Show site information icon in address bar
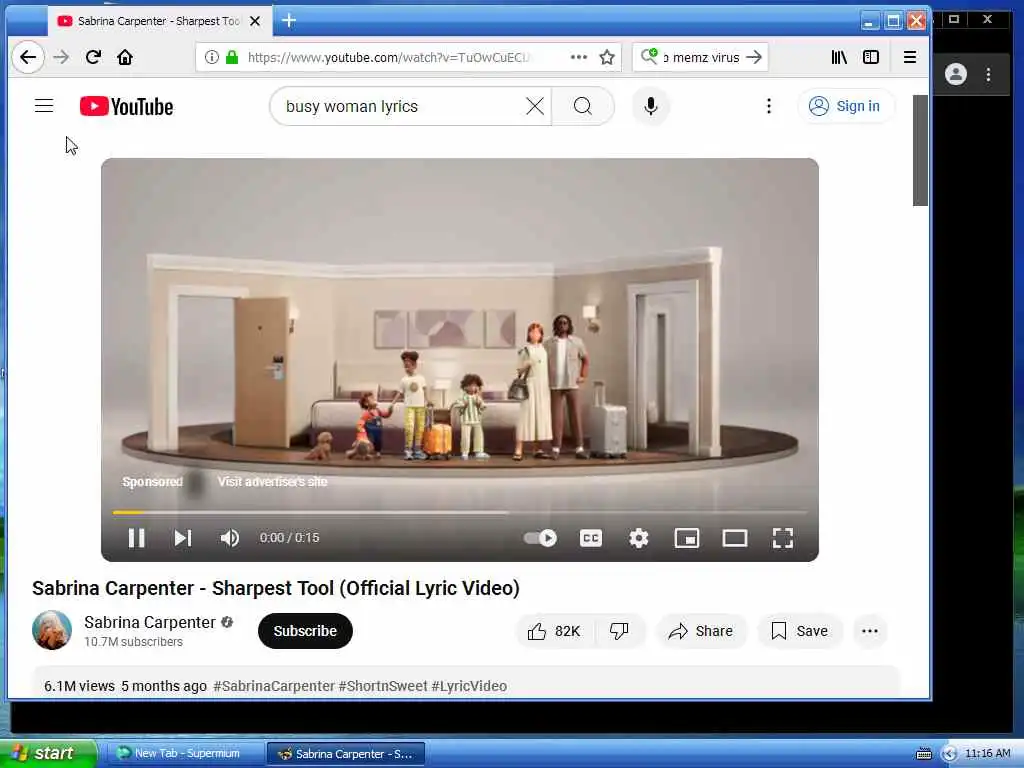This screenshot has width=1024, height=768. coord(212,57)
